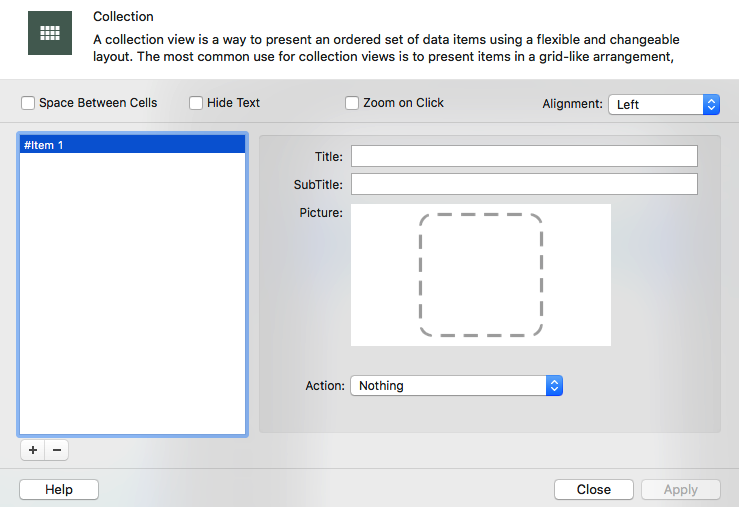Click the dashed picture placeholder
Screen dimensions: 739x507
click(x=480, y=275)
